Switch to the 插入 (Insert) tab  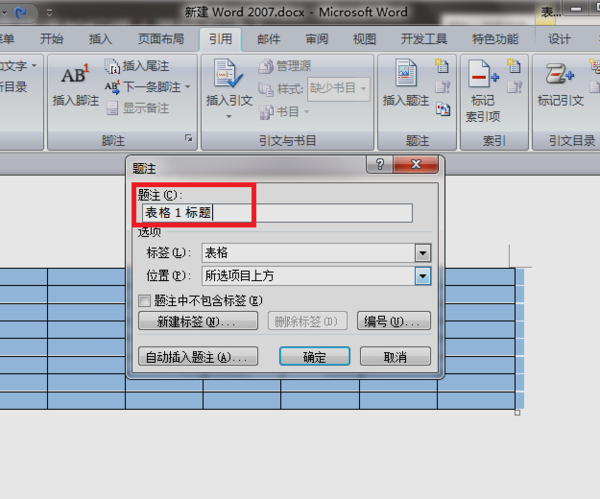coord(100,39)
